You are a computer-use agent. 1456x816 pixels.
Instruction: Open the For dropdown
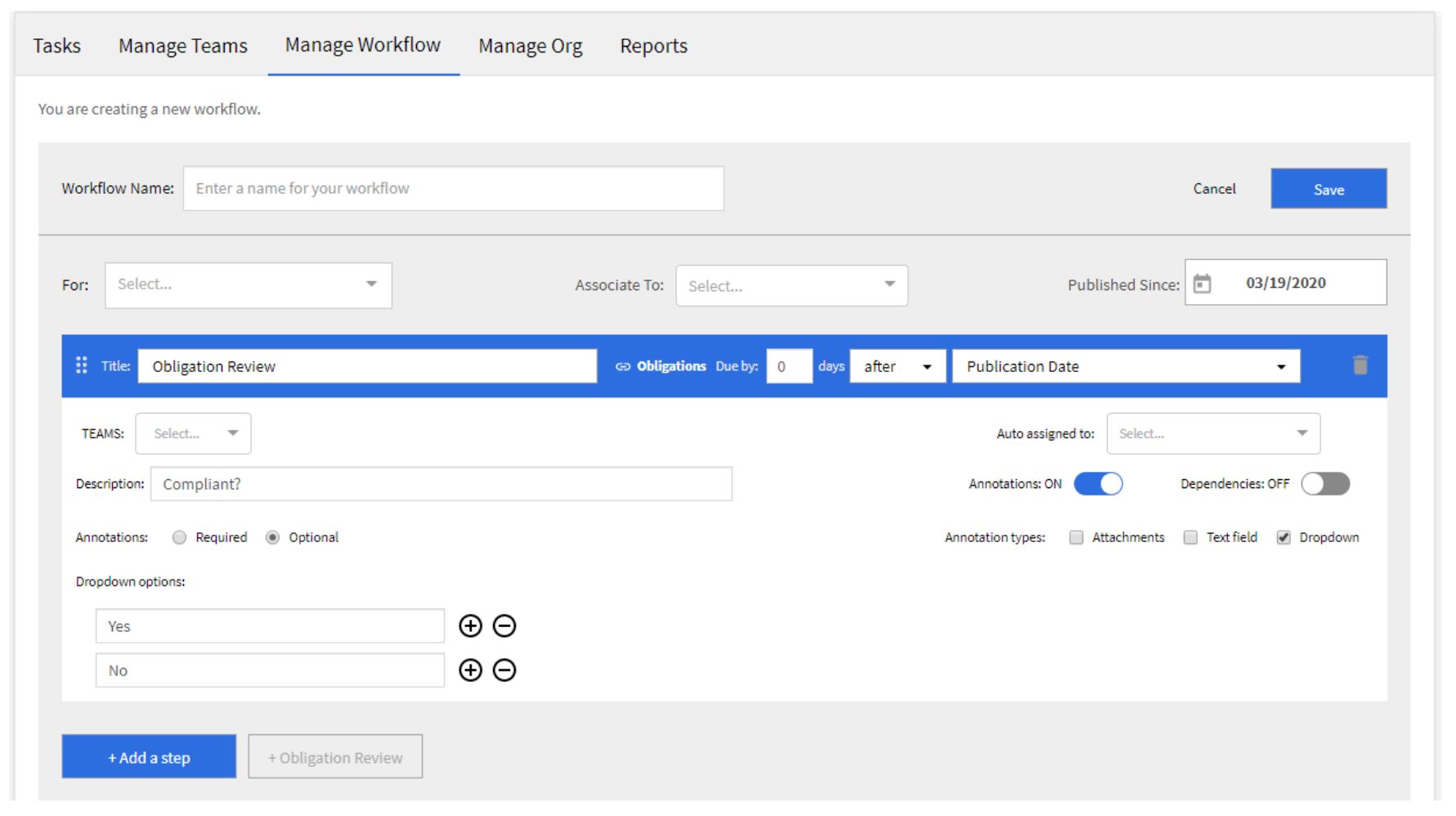249,285
